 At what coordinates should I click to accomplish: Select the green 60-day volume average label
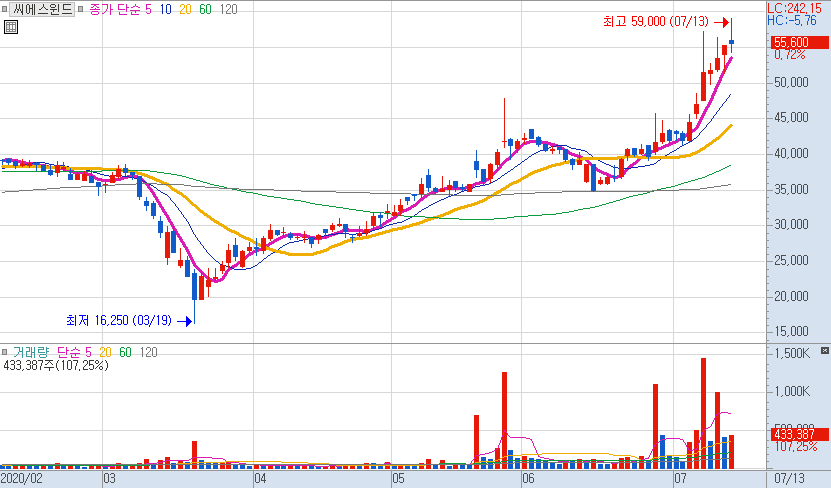[125, 352]
